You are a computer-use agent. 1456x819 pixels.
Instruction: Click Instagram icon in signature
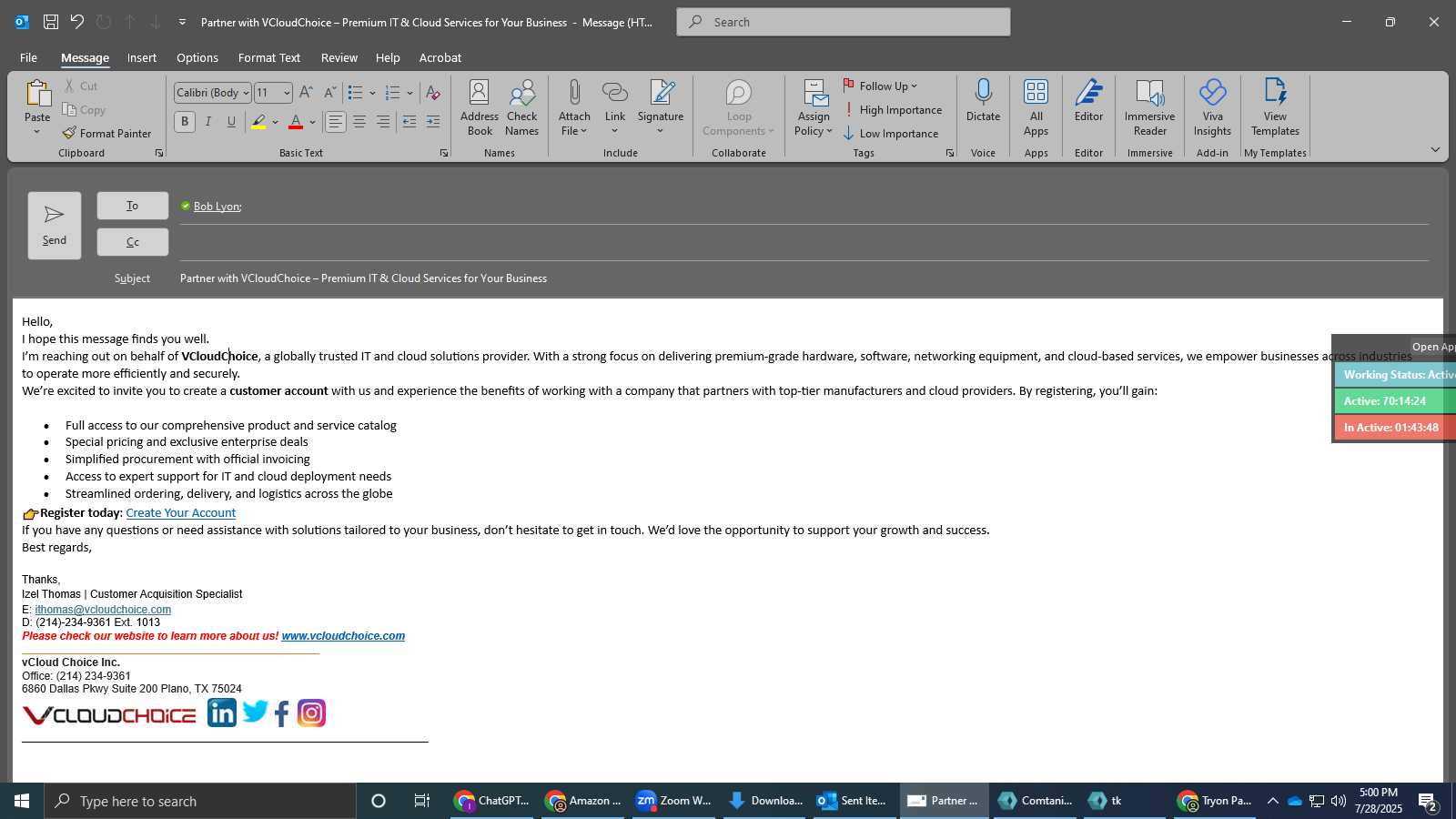click(x=311, y=713)
